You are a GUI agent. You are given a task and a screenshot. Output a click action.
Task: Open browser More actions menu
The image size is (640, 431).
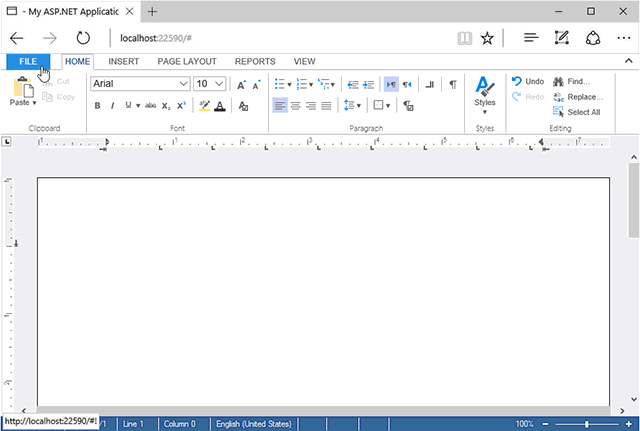(624, 38)
